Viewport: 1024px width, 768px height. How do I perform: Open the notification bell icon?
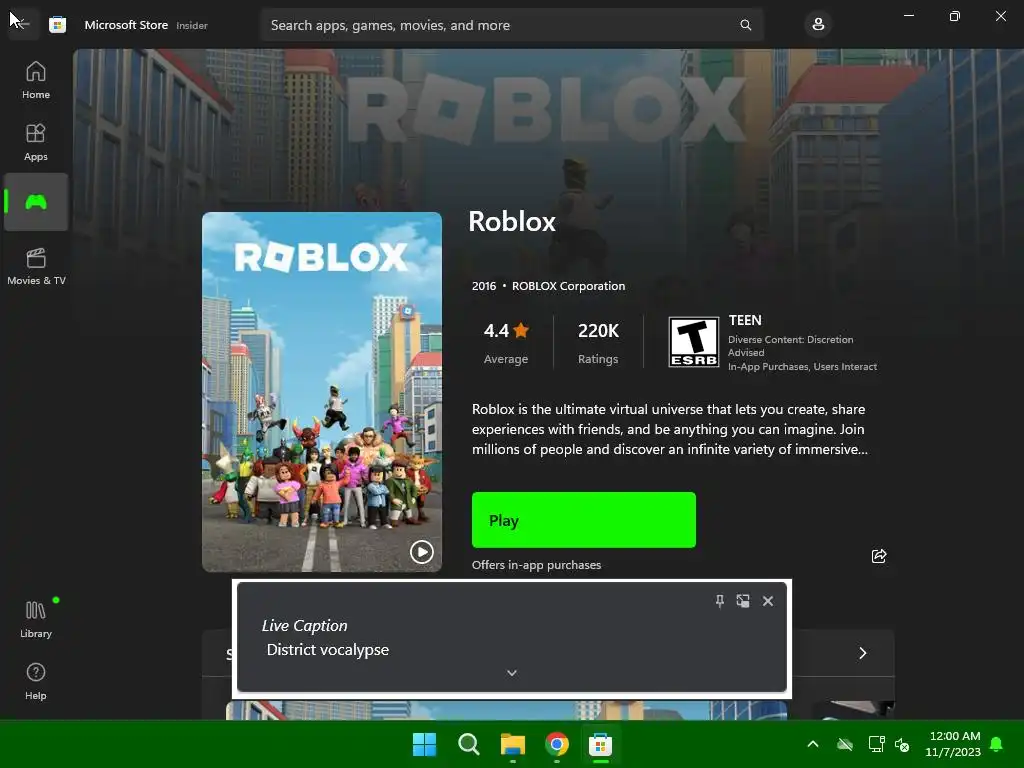tap(997, 744)
